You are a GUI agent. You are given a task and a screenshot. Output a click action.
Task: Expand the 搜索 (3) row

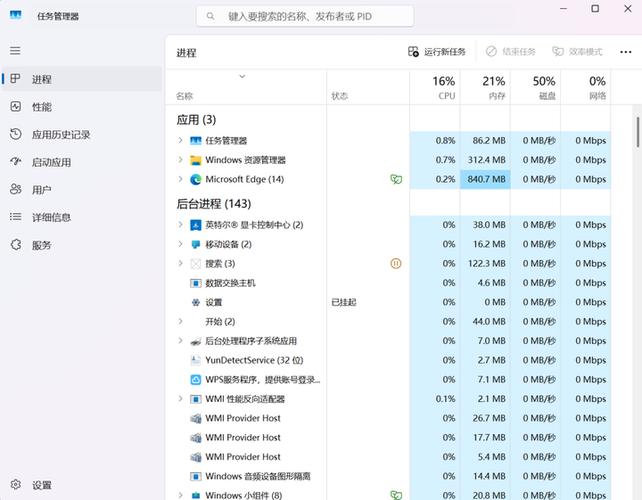click(180, 263)
